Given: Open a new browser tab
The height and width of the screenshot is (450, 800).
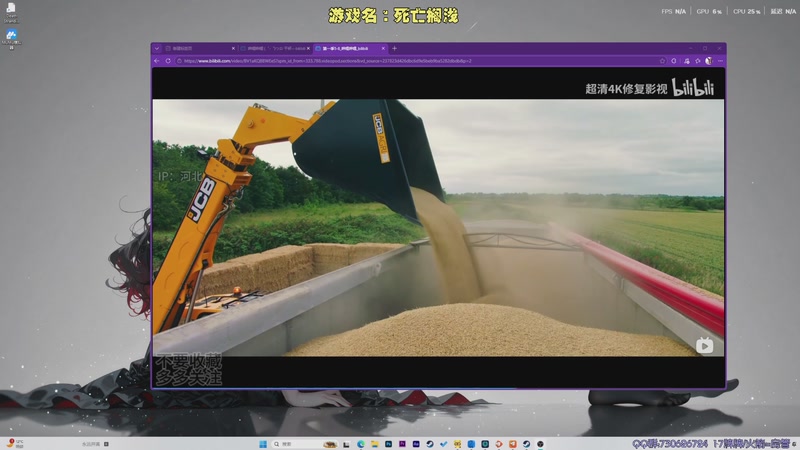Looking at the screenshot, I should (x=394, y=48).
